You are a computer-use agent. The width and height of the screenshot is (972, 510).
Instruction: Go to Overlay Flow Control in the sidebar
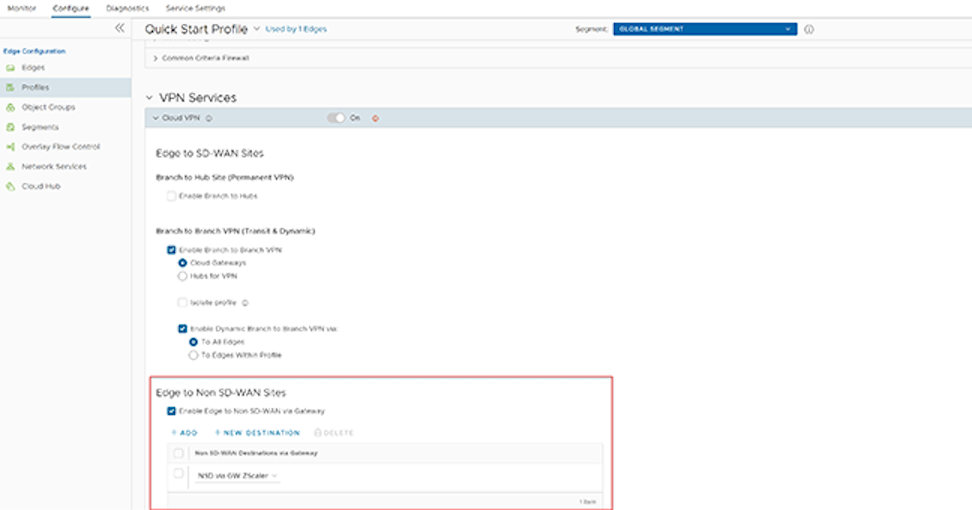tap(61, 147)
